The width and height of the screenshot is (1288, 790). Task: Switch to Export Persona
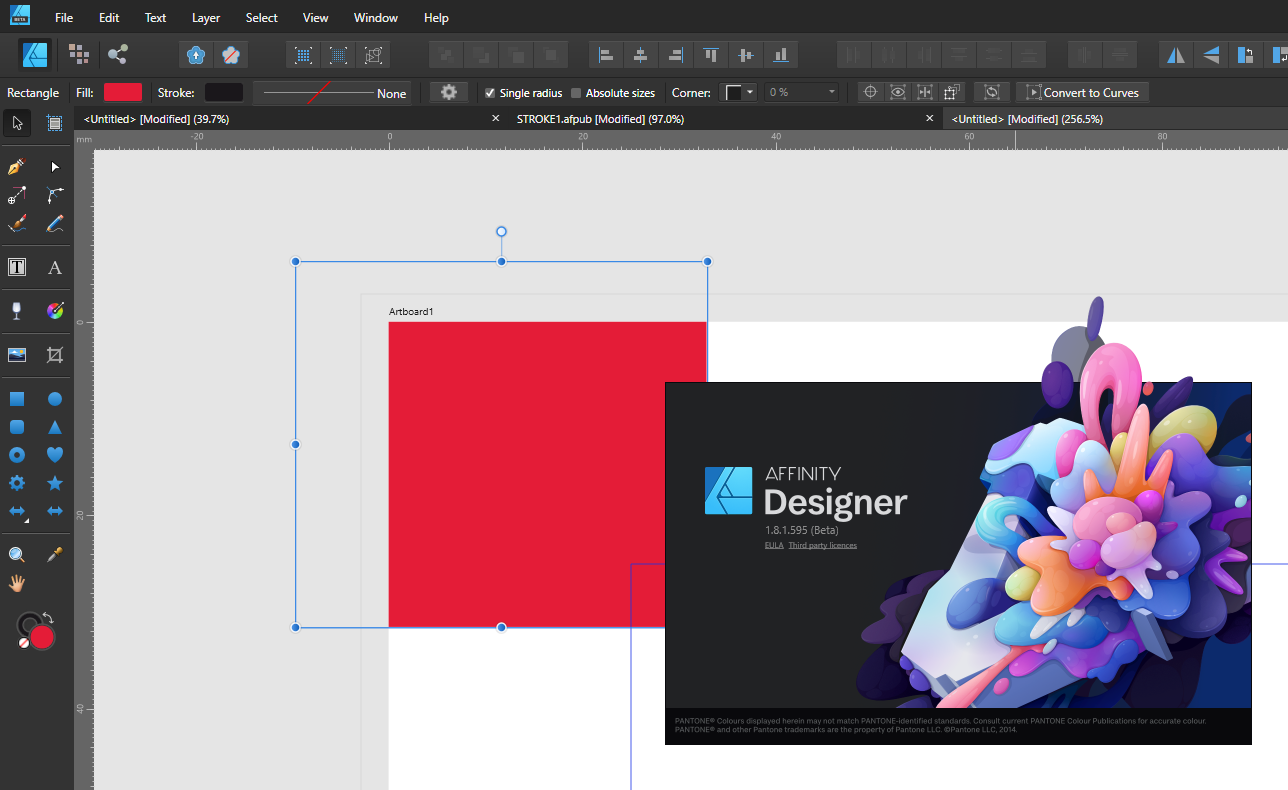click(x=117, y=54)
